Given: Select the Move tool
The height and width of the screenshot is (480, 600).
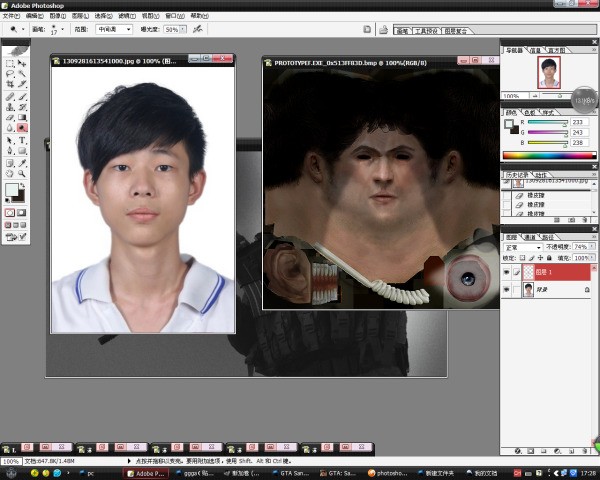Looking at the screenshot, I should pyautogui.click(x=22, y=63).
